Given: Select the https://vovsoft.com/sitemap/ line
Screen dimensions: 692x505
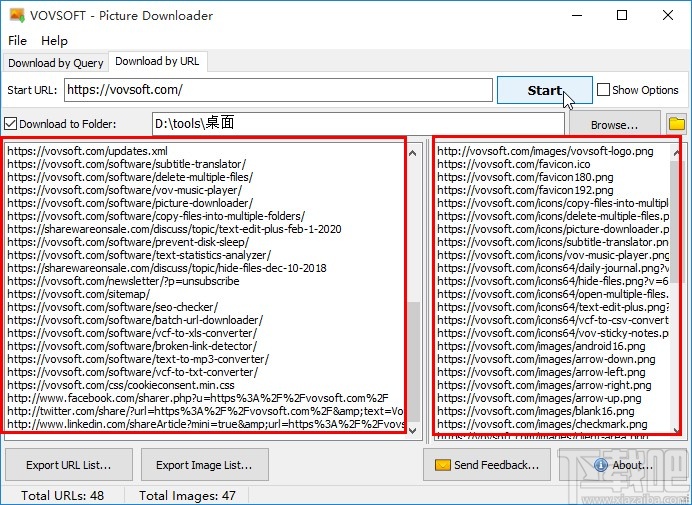Looking at the screenshot, I should (79, 294).
